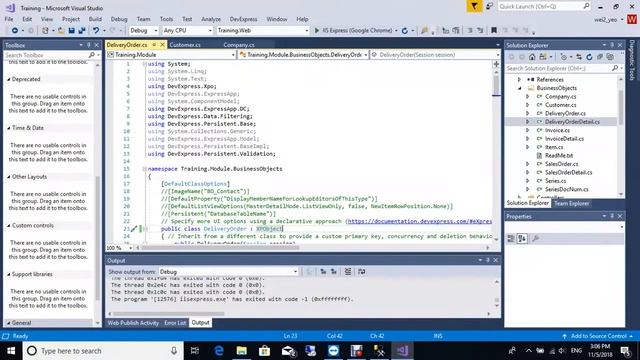Open the Analyze menu

[x=211, y=19]
